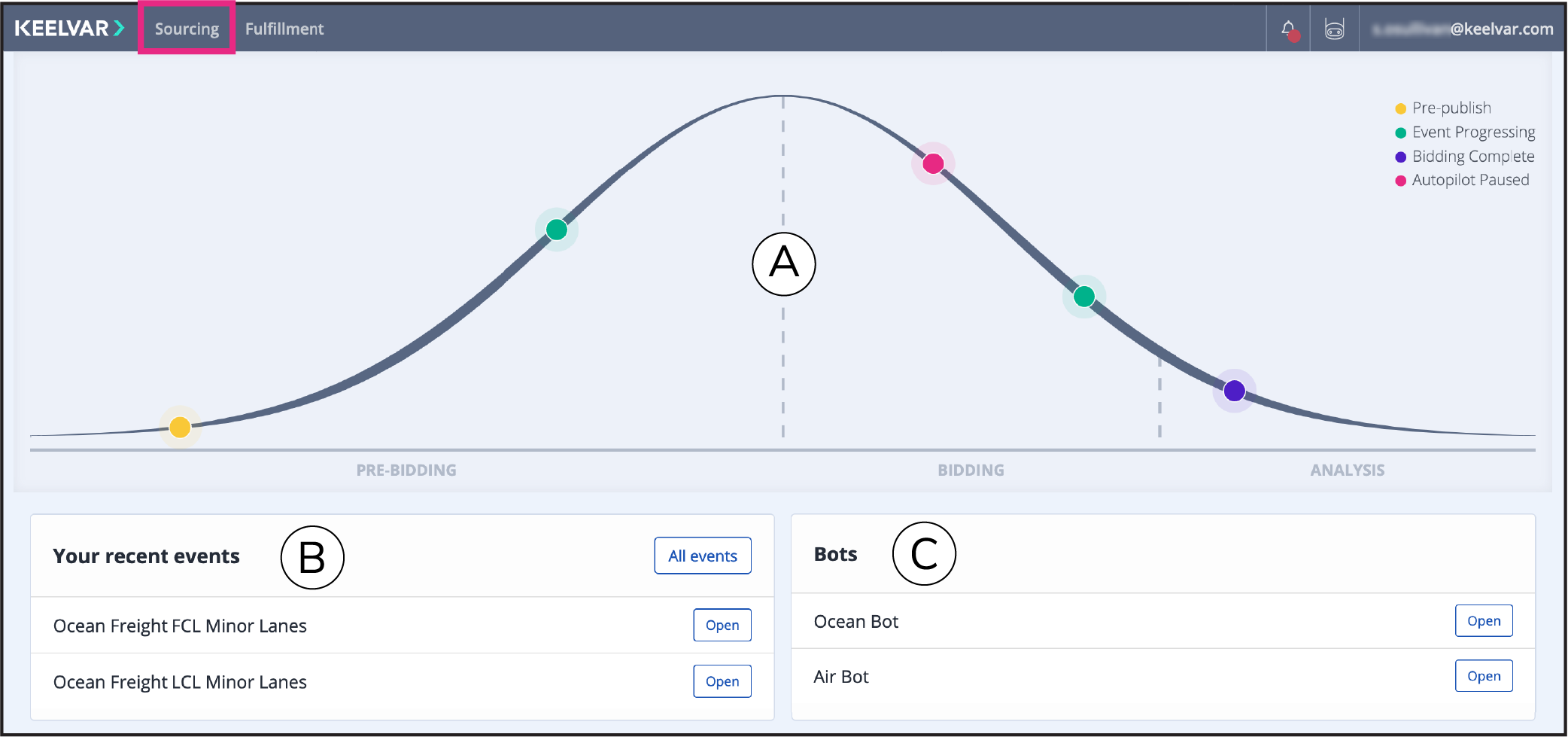Click the green event dot in Pre-bidding phase
This screenshot has height=737, width=1568.
(557, 230)
